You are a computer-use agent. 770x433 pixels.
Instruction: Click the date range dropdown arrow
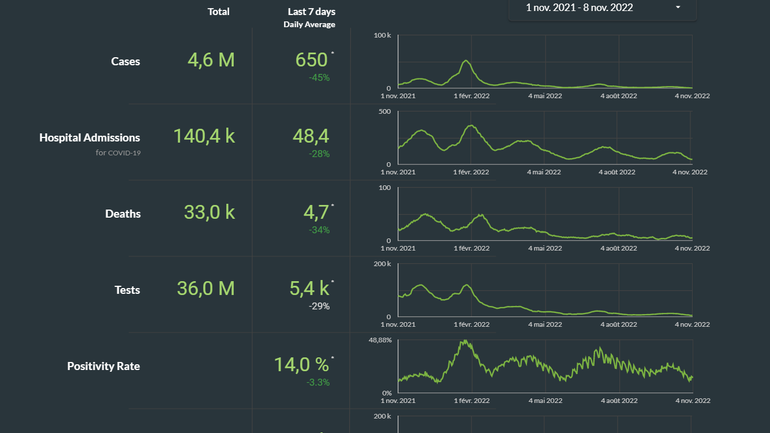coord(678,8)
